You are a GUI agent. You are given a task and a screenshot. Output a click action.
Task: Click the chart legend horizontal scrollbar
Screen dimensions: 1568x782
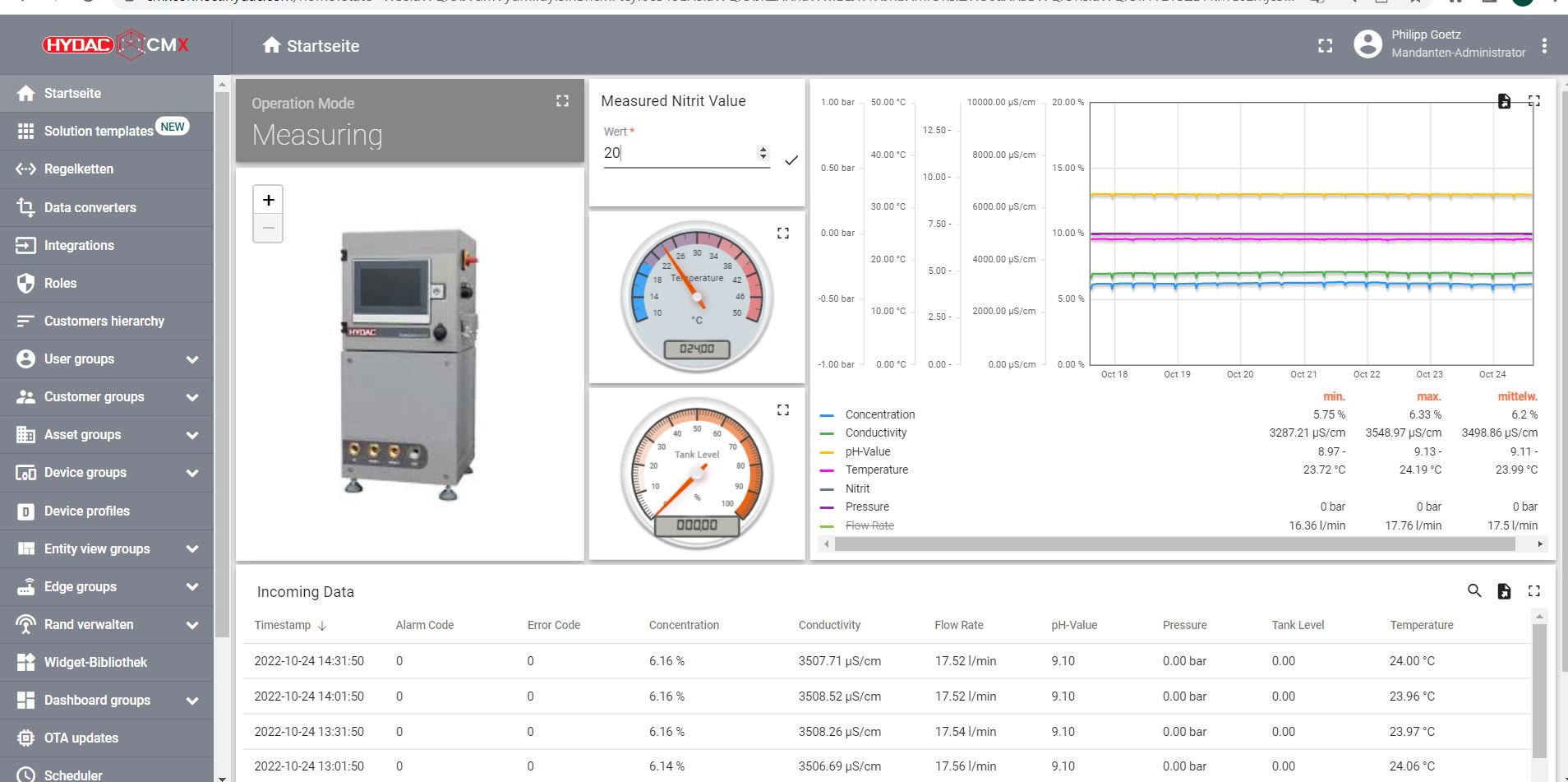(x=1174, y=544)
